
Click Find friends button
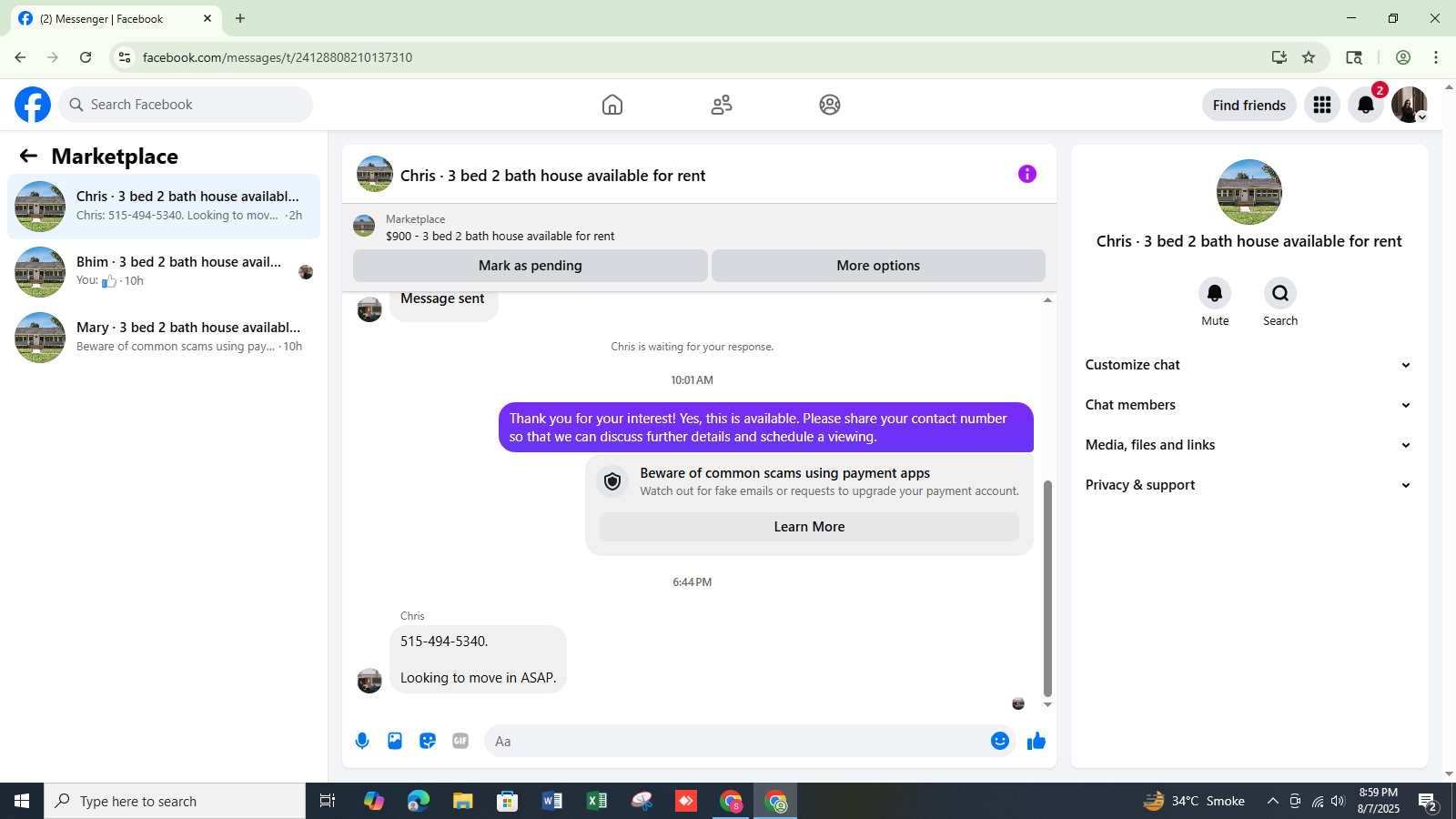pyautogui.click(x=1249, y=105)
